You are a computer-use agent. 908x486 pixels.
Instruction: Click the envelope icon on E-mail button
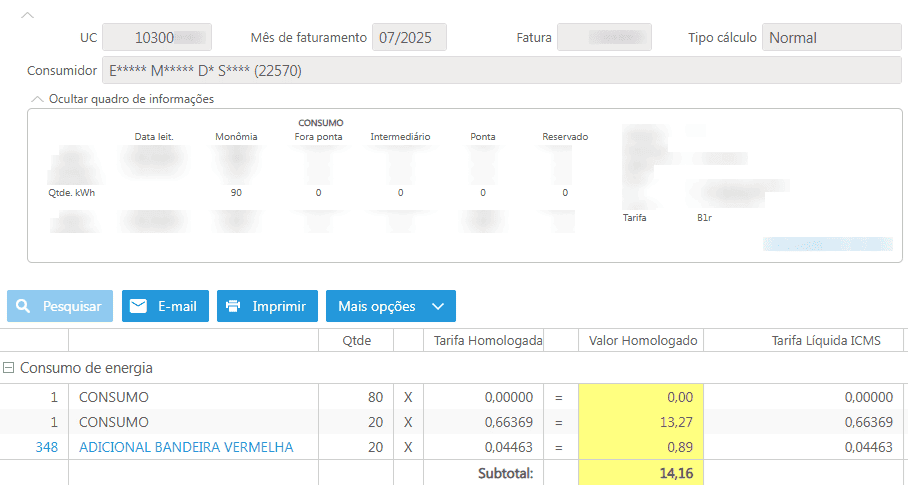coord(139,306)
